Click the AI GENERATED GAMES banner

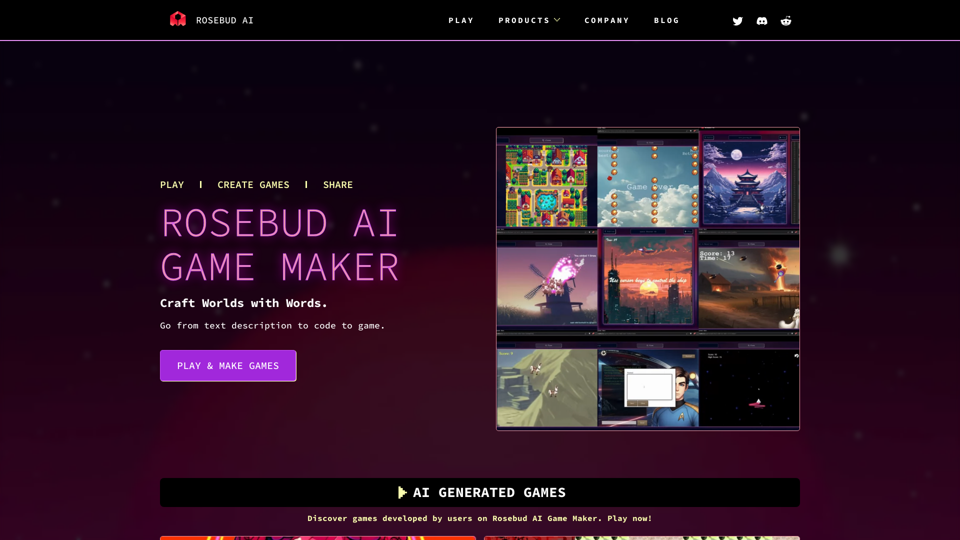coord(480,492)
